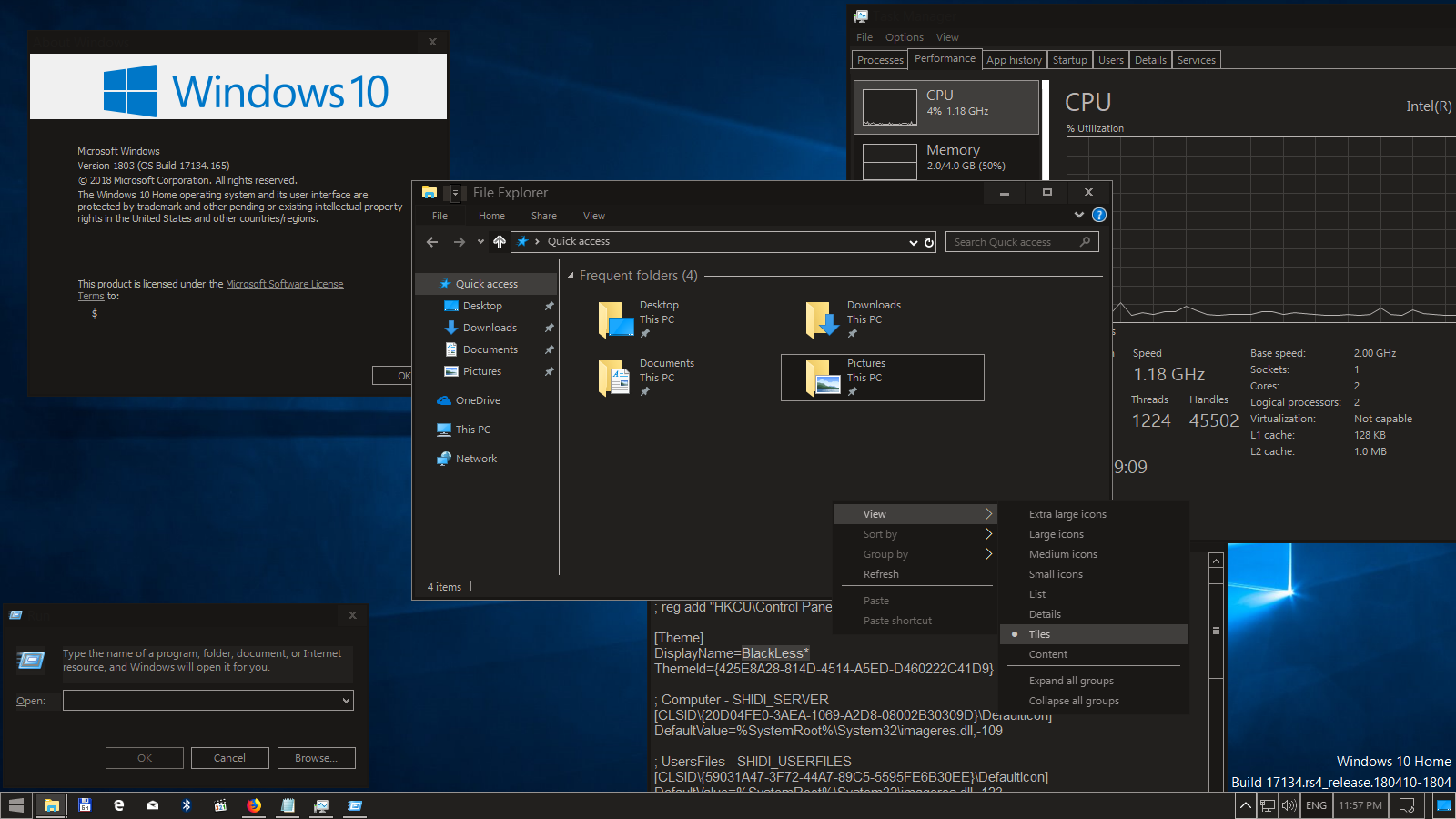This screenshot has width=1456, height=819.
Task: Open the Action Center notification icon
Action: [1406, 805]
